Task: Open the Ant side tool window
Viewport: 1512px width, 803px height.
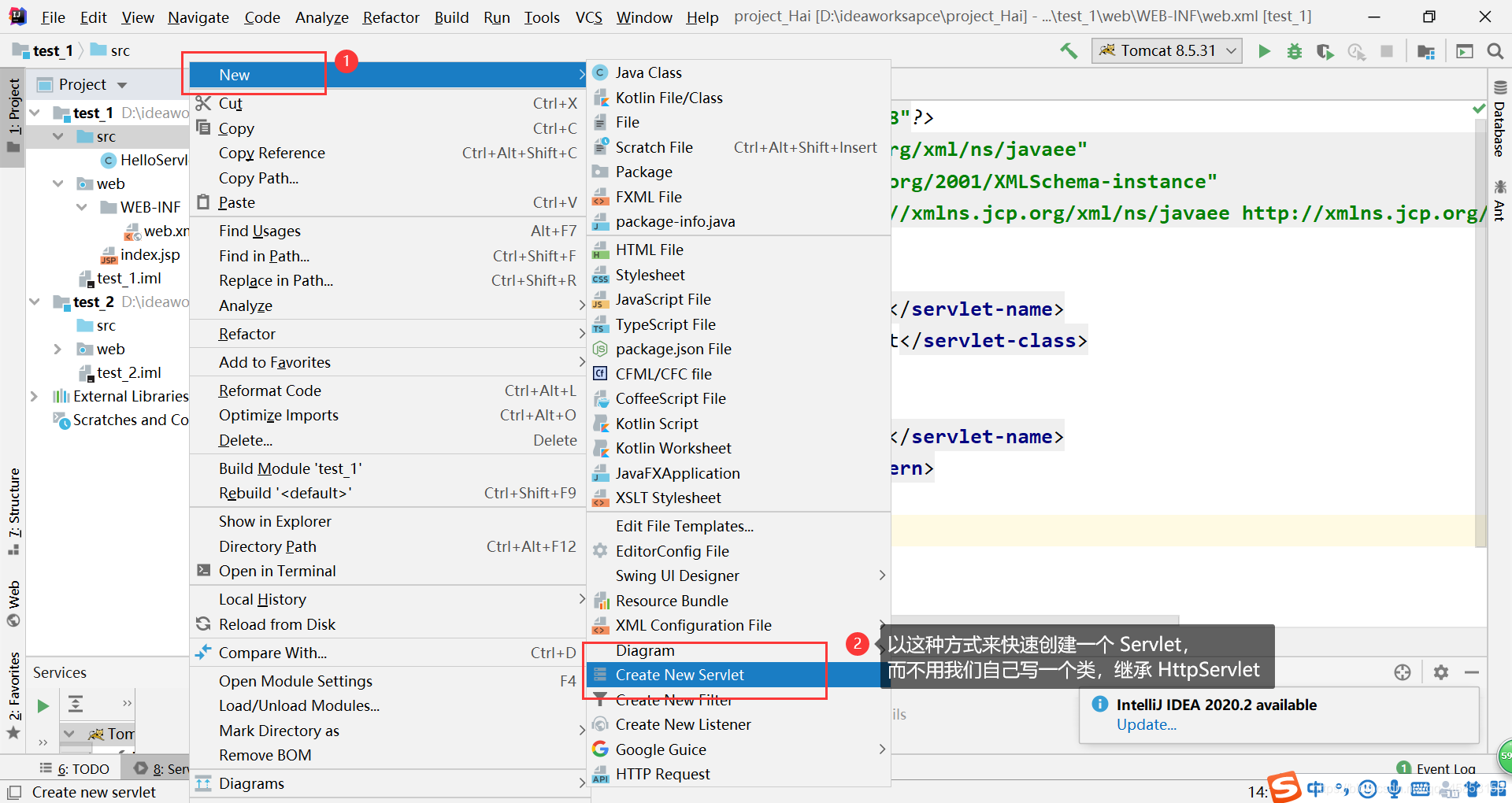Action: click(1499, 201)
